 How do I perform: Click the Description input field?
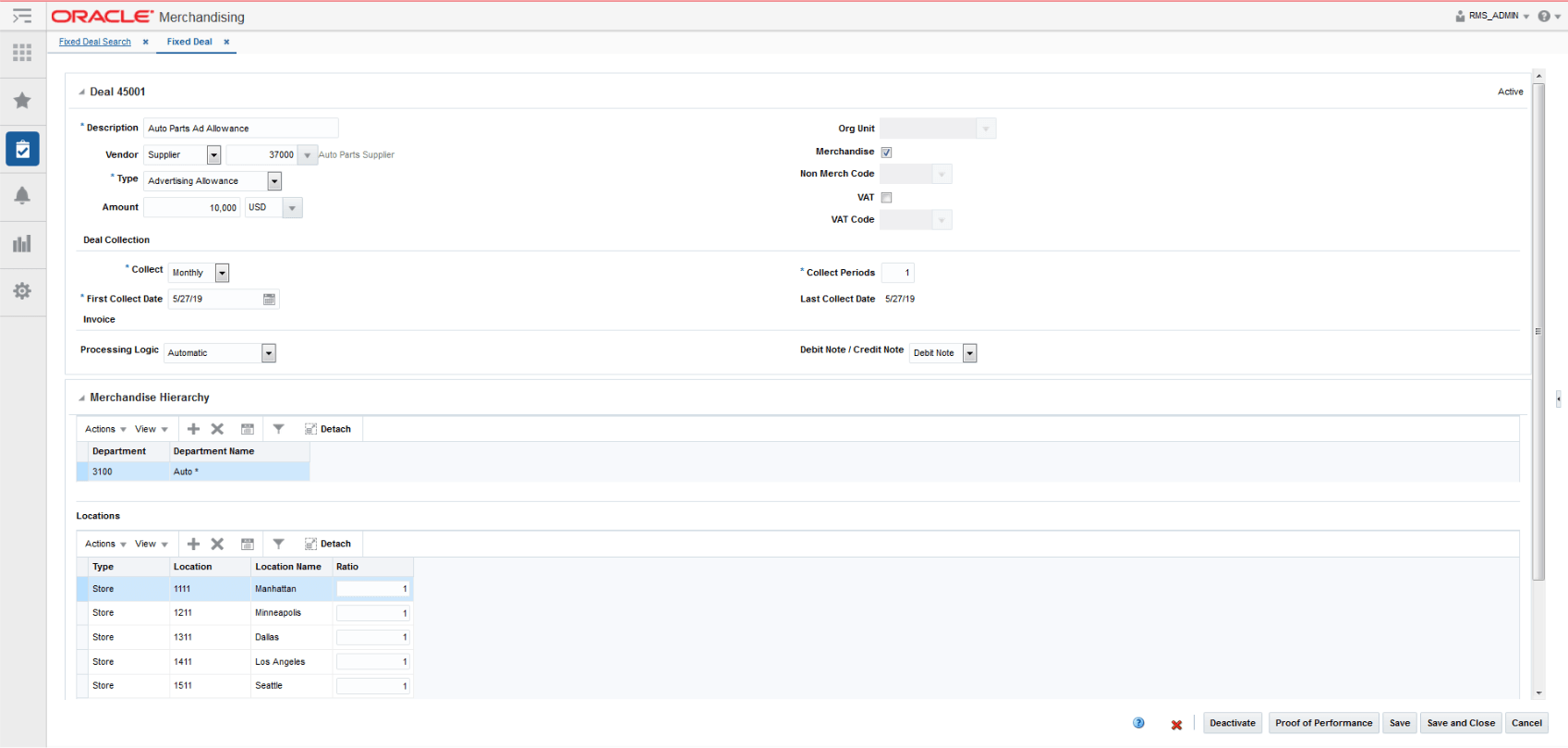pos(241,129)
